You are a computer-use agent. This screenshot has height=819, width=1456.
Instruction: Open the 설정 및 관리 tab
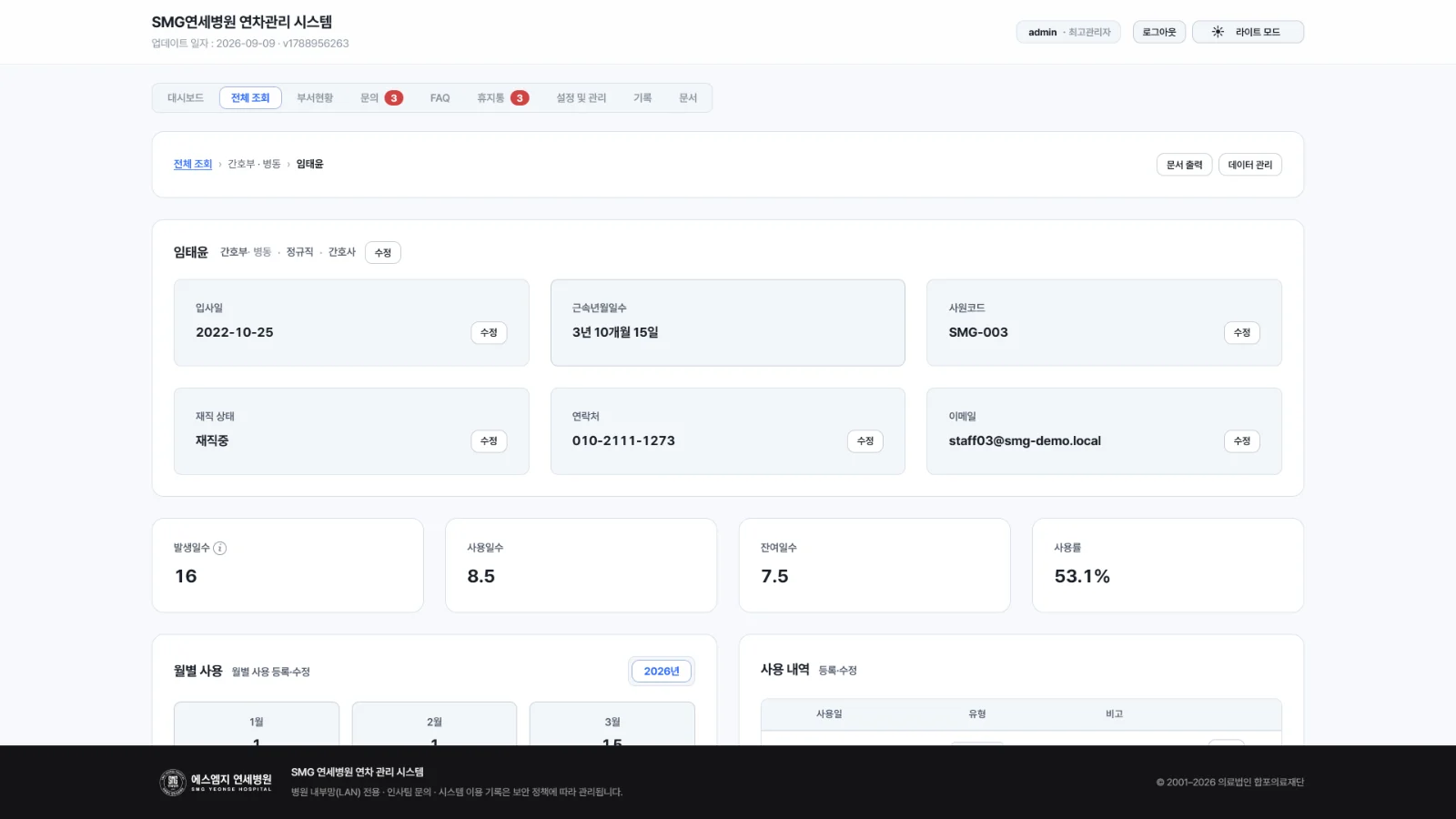pyautogui.click(x=581, y=98)
